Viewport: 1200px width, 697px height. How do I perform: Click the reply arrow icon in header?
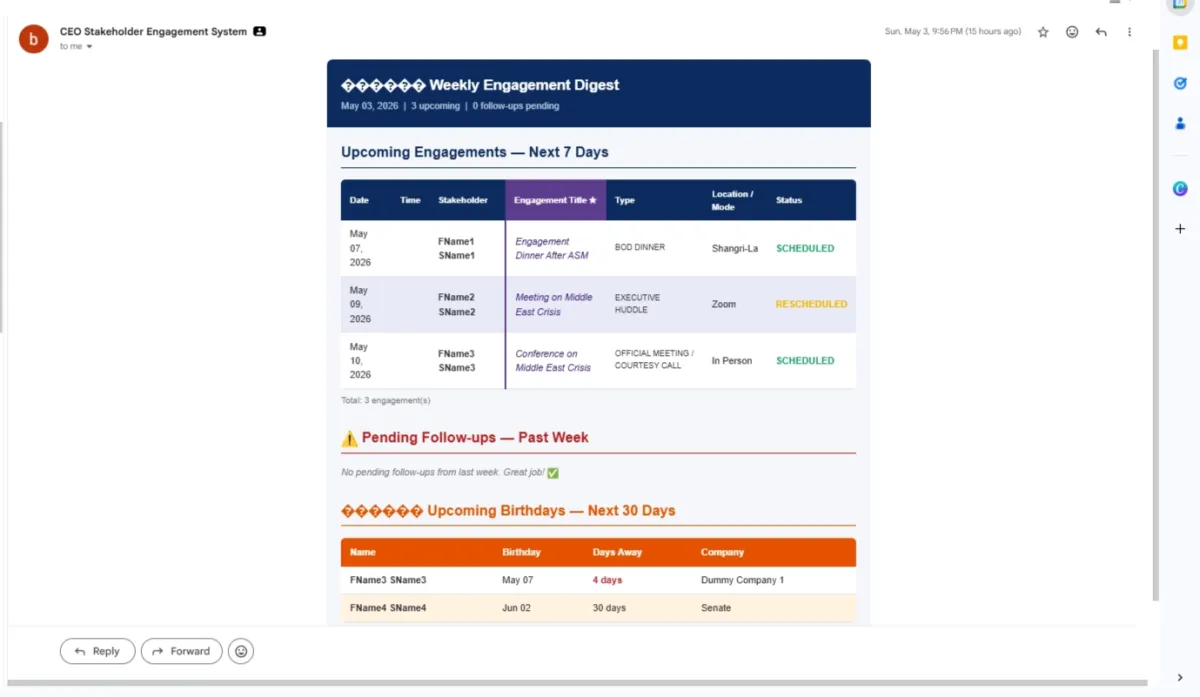click(x=1101, y=32)
